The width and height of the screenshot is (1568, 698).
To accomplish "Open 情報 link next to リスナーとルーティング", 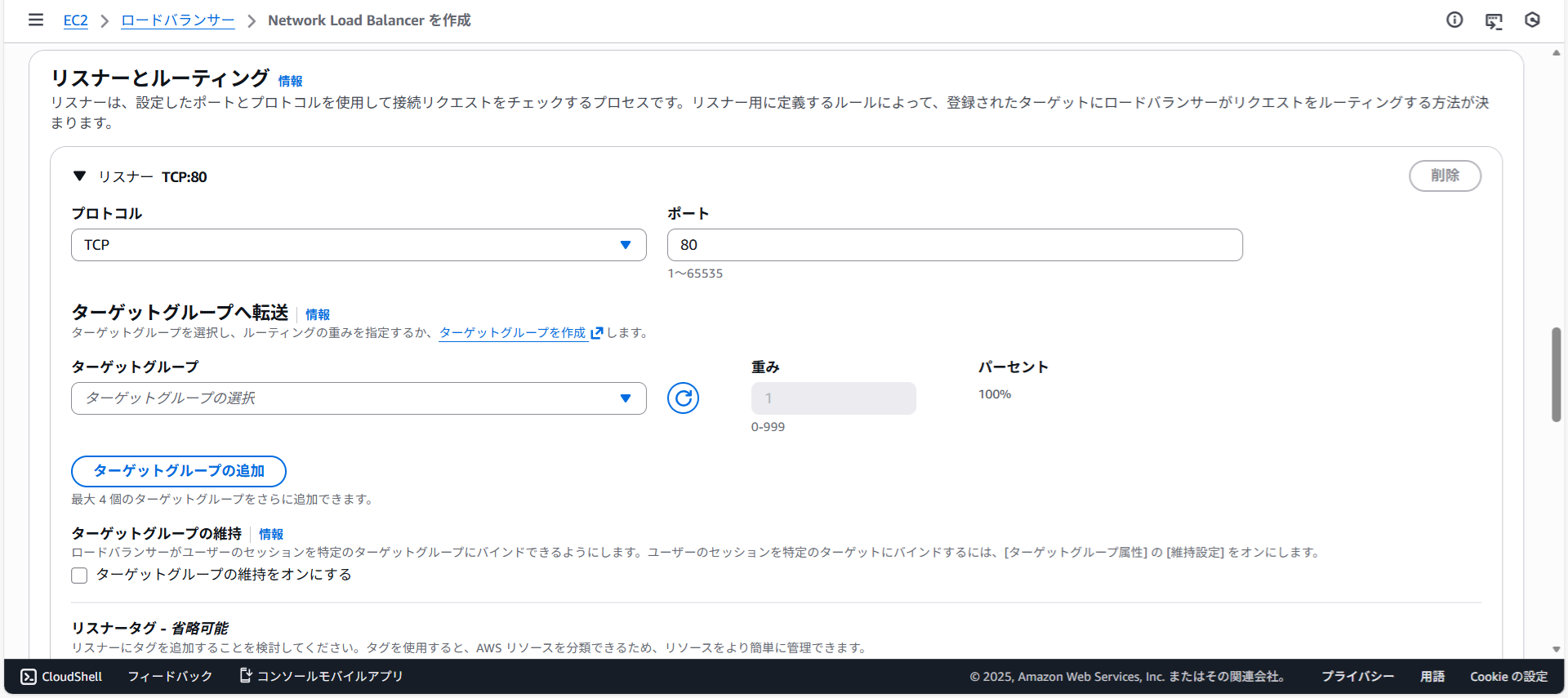I will pos(290,81).
